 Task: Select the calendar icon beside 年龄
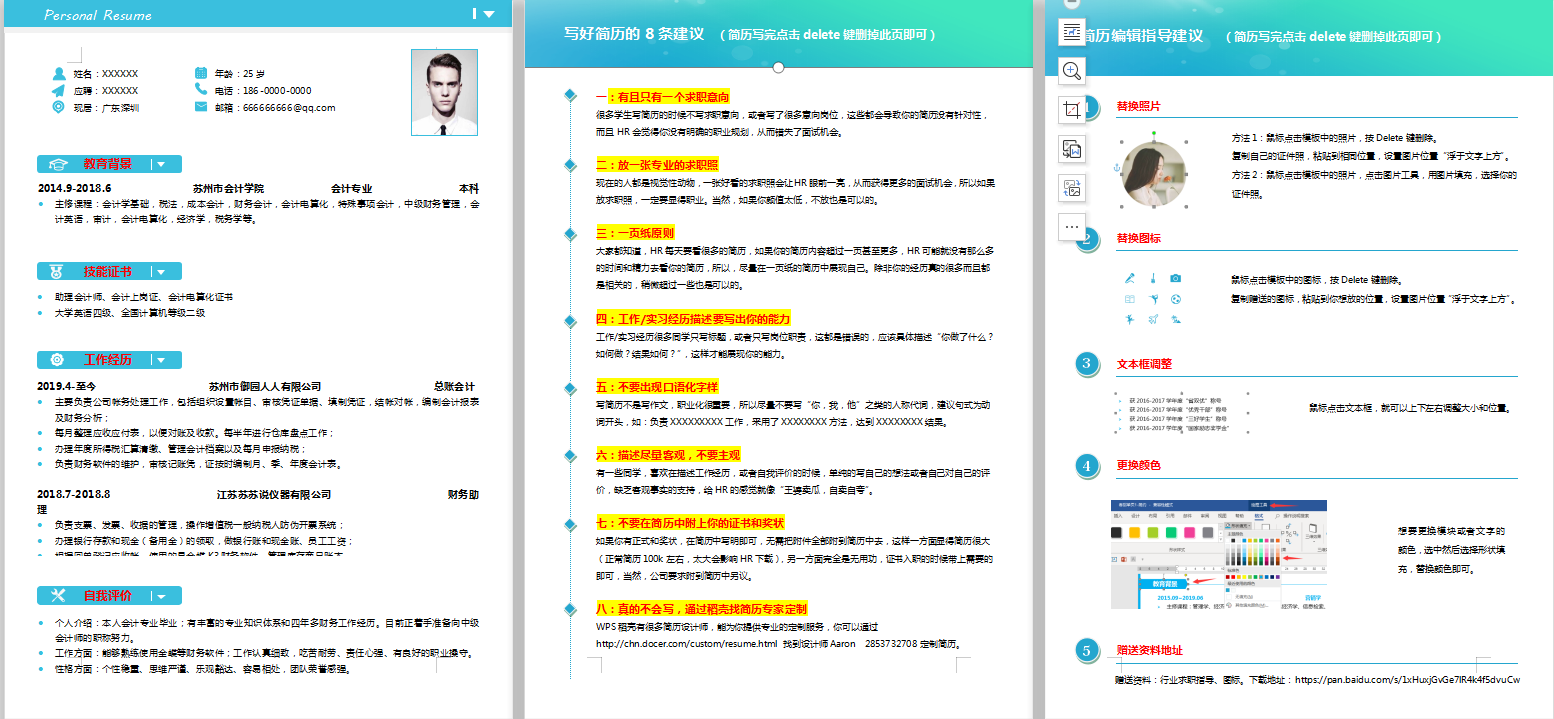(x=201, y=73)
